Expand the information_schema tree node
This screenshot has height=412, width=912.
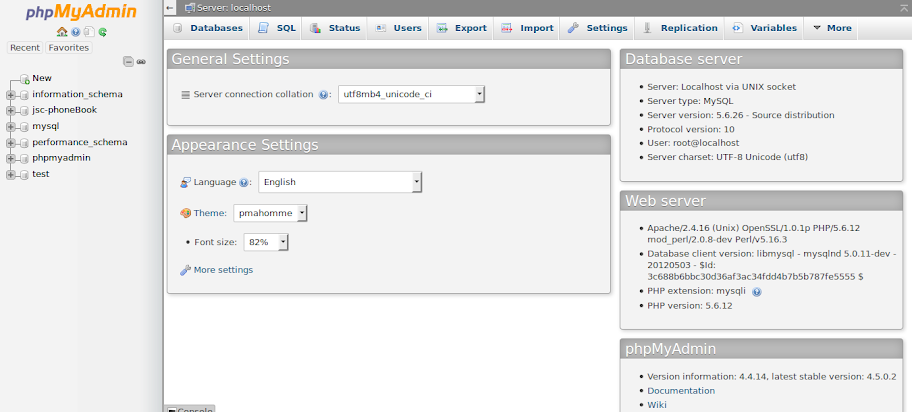tap(10, 95)
